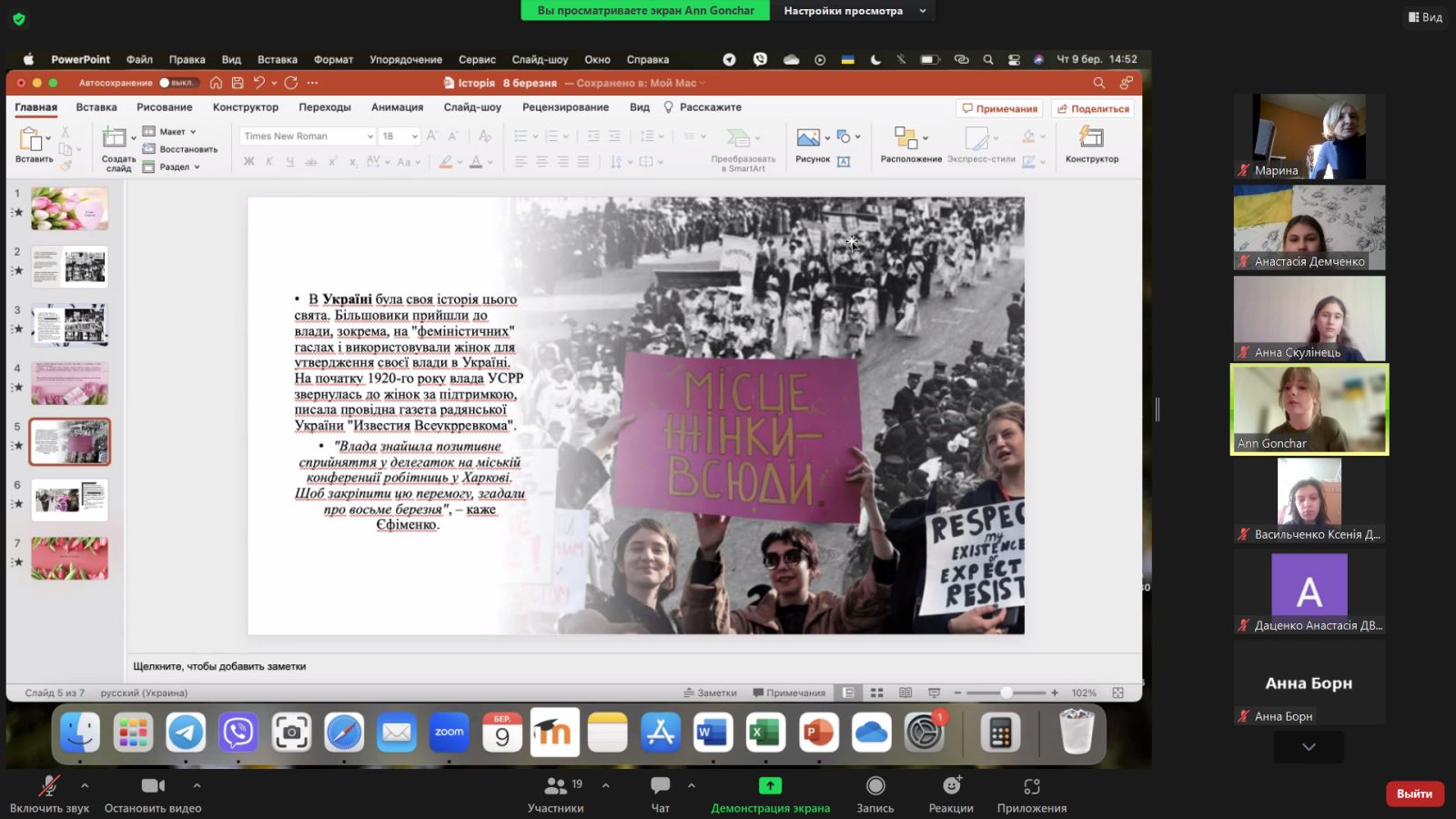Click the Примечания button beside Поделиться
Screen dimensions: 1456x819
[999, 108]
